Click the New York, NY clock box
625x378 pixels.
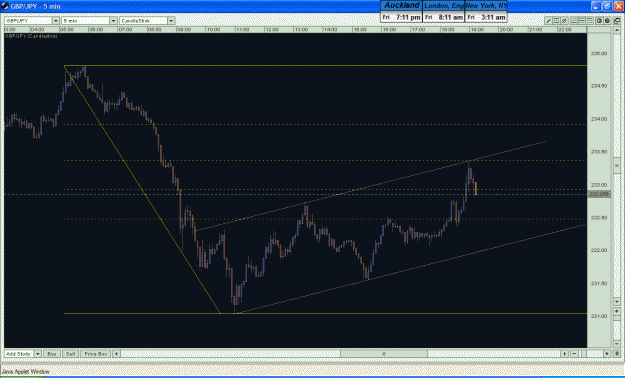click(x=486, y=12)
